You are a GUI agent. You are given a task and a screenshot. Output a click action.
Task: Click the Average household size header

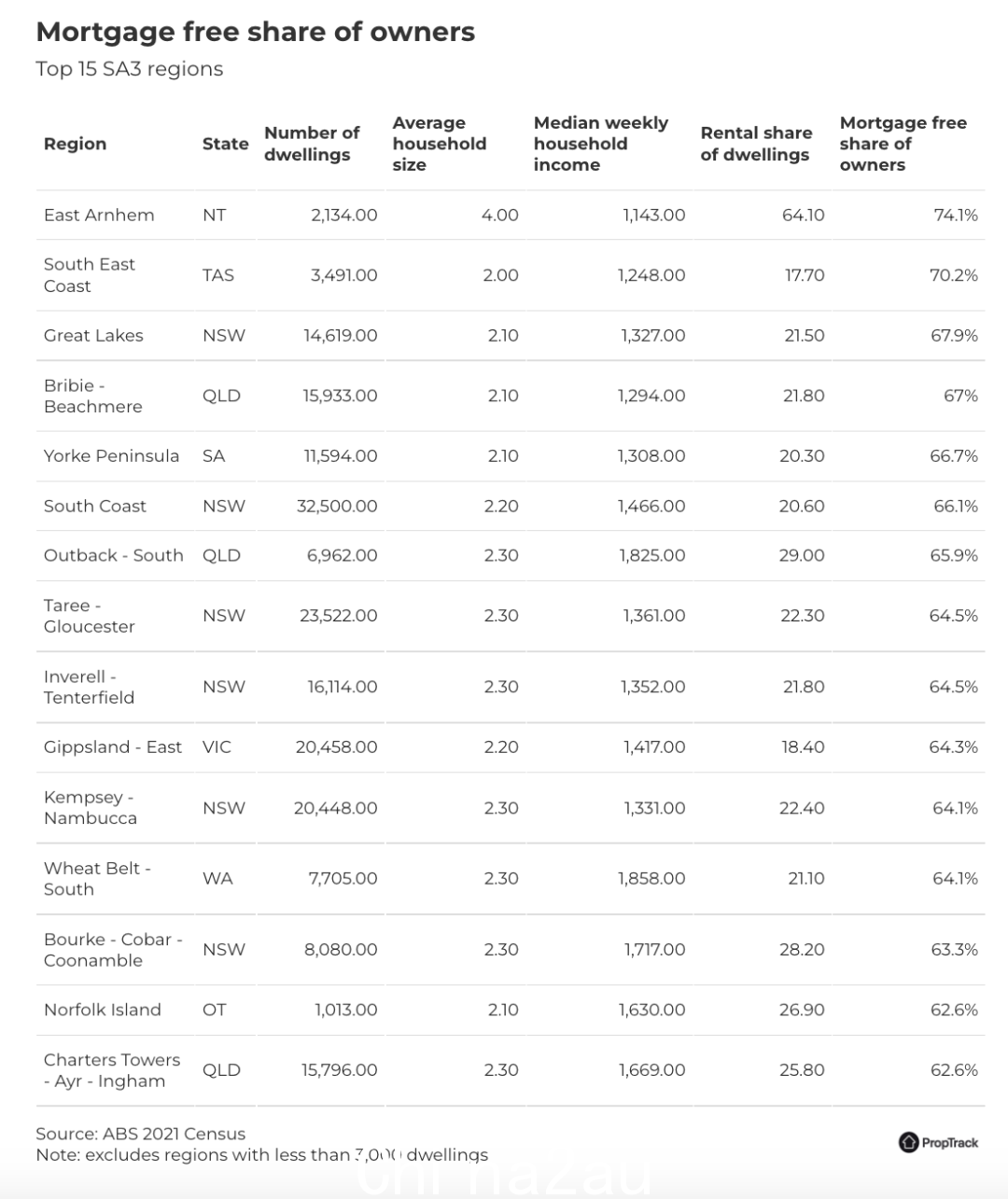440,144
